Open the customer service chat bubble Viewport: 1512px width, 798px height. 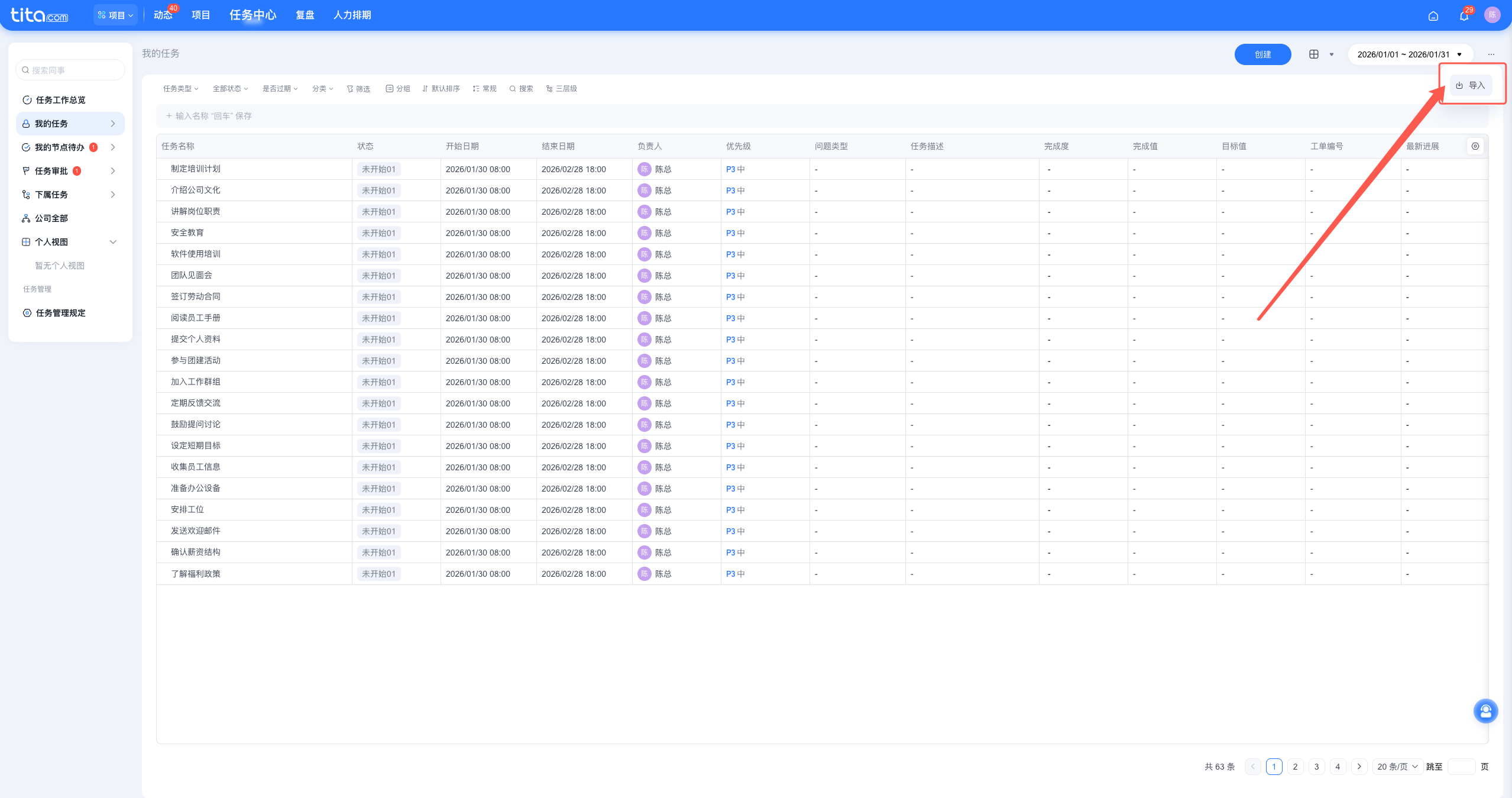point(1485,711)
